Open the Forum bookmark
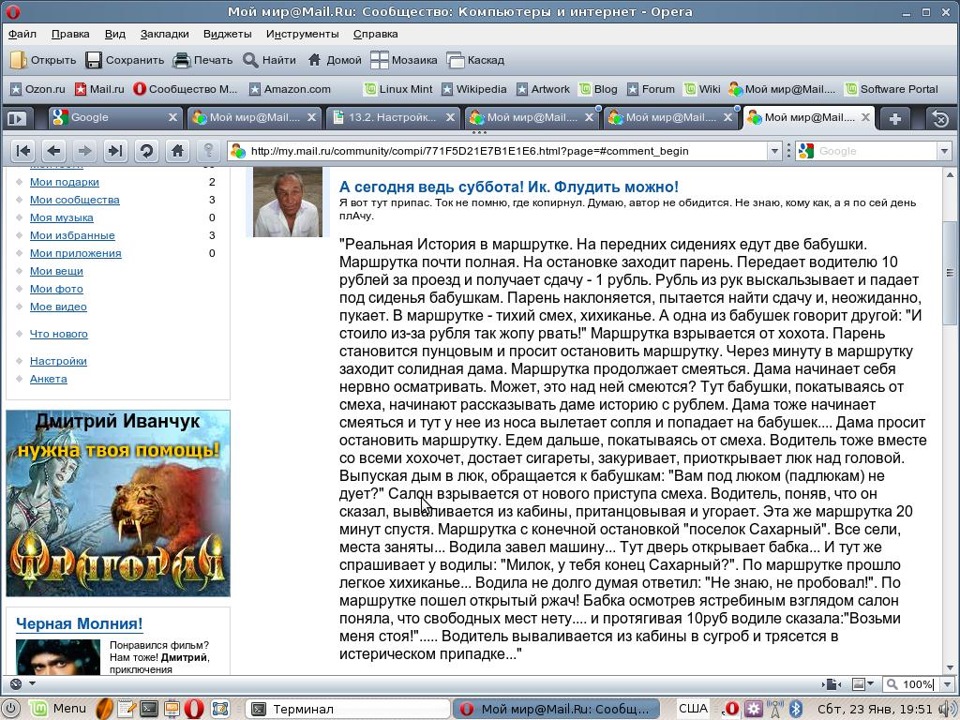960x720 pixels. click(x=651, y=89)
